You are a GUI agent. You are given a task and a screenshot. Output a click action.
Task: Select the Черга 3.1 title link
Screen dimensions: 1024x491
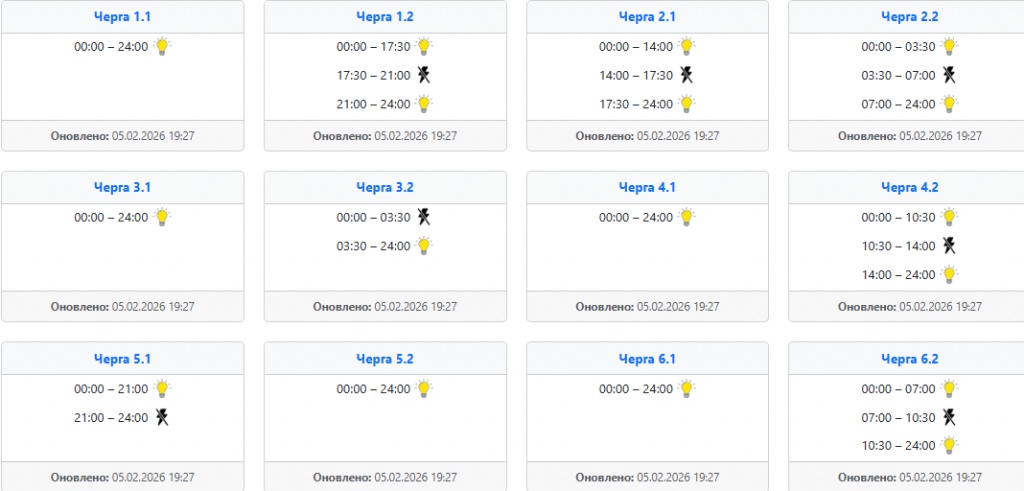pyautogui.click(x=122, y=187)
